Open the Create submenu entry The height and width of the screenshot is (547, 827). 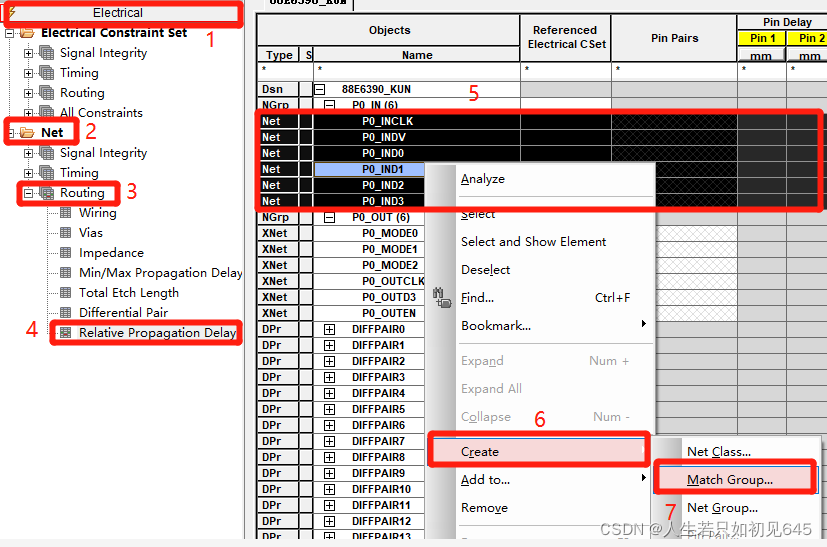[480, 452]
